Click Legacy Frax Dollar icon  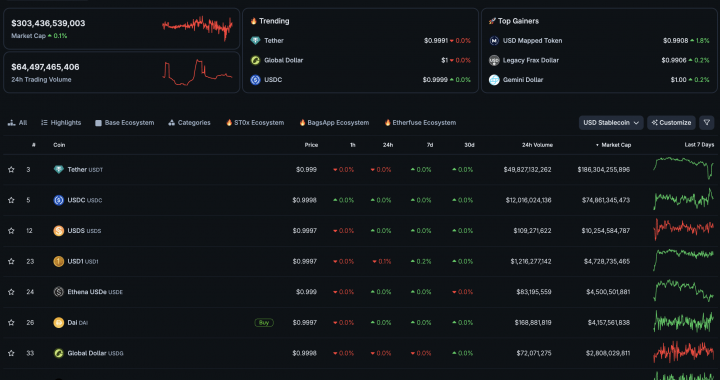[494, 60]
